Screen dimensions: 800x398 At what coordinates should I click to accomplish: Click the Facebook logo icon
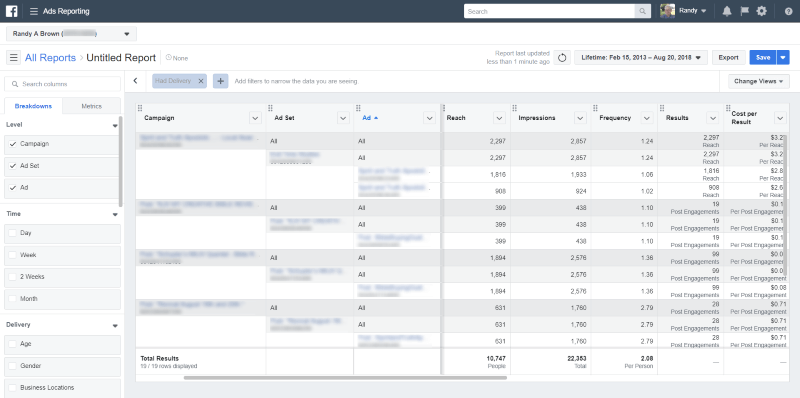[11, 11]
